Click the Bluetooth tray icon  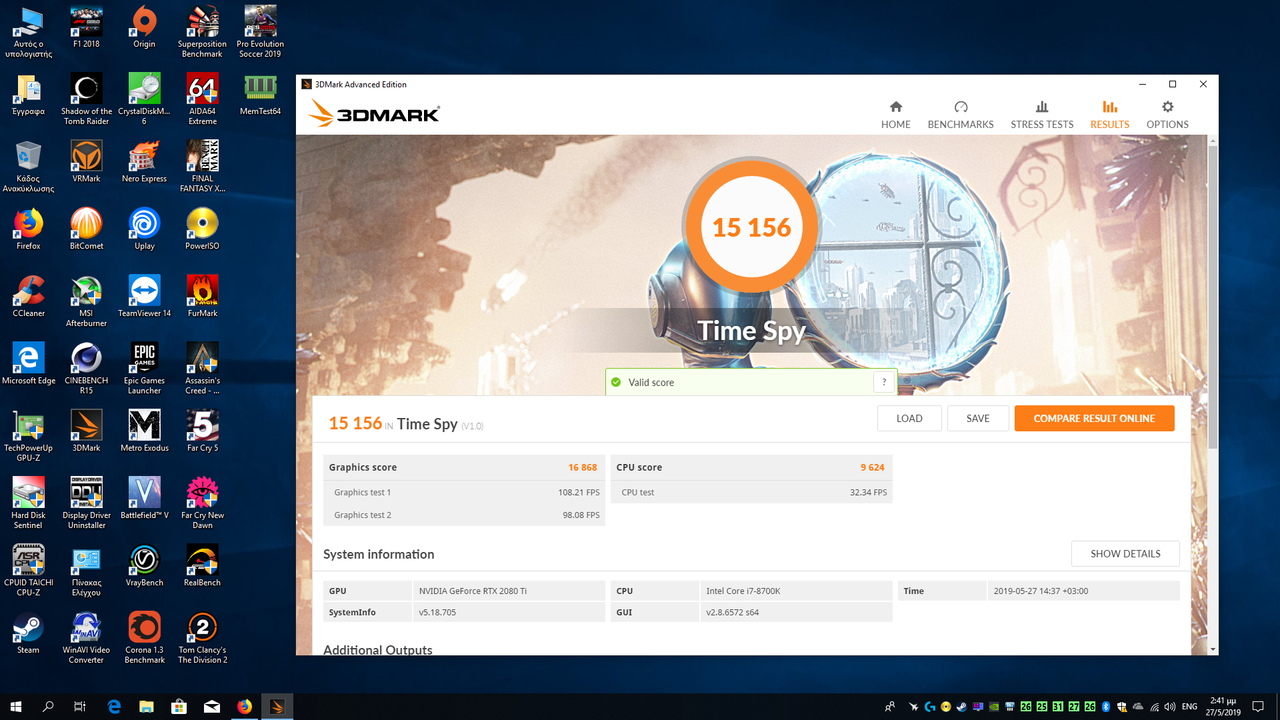coord(1105,706)
